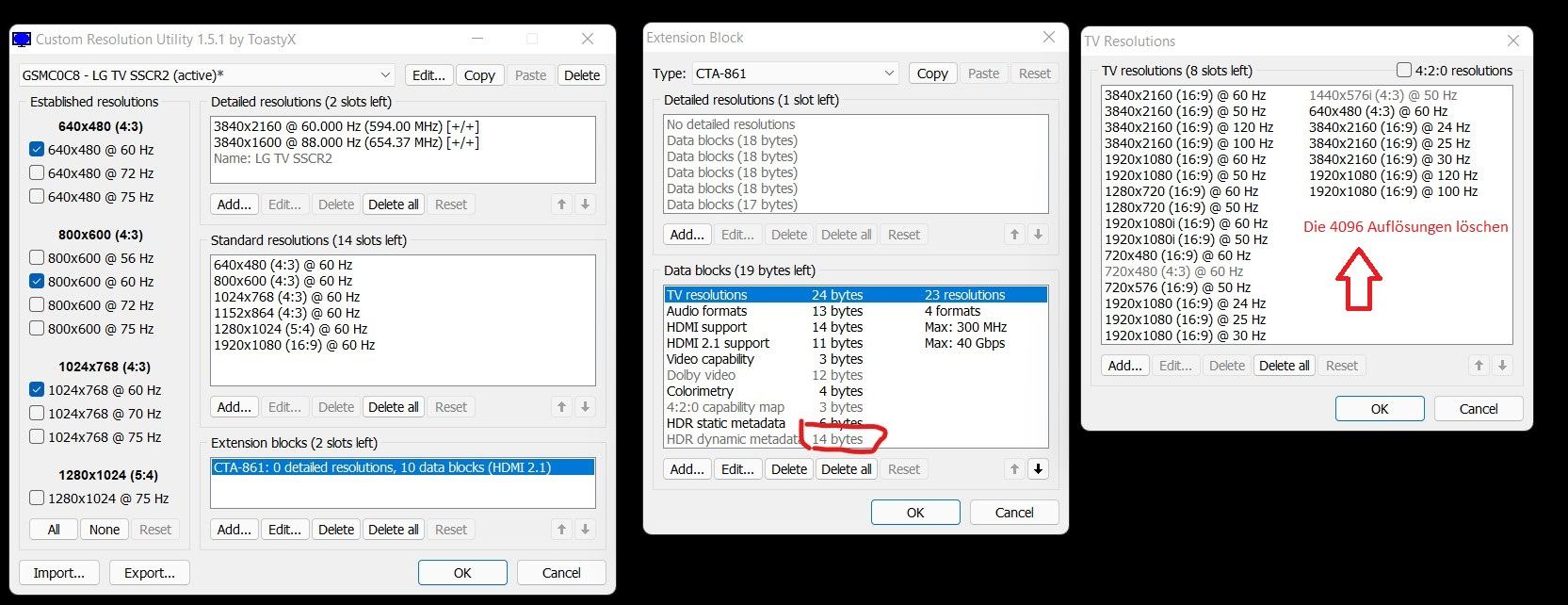
Task: Click down arrow beside Extension Block detailed resolutions
Action: tap(1038, 235)
